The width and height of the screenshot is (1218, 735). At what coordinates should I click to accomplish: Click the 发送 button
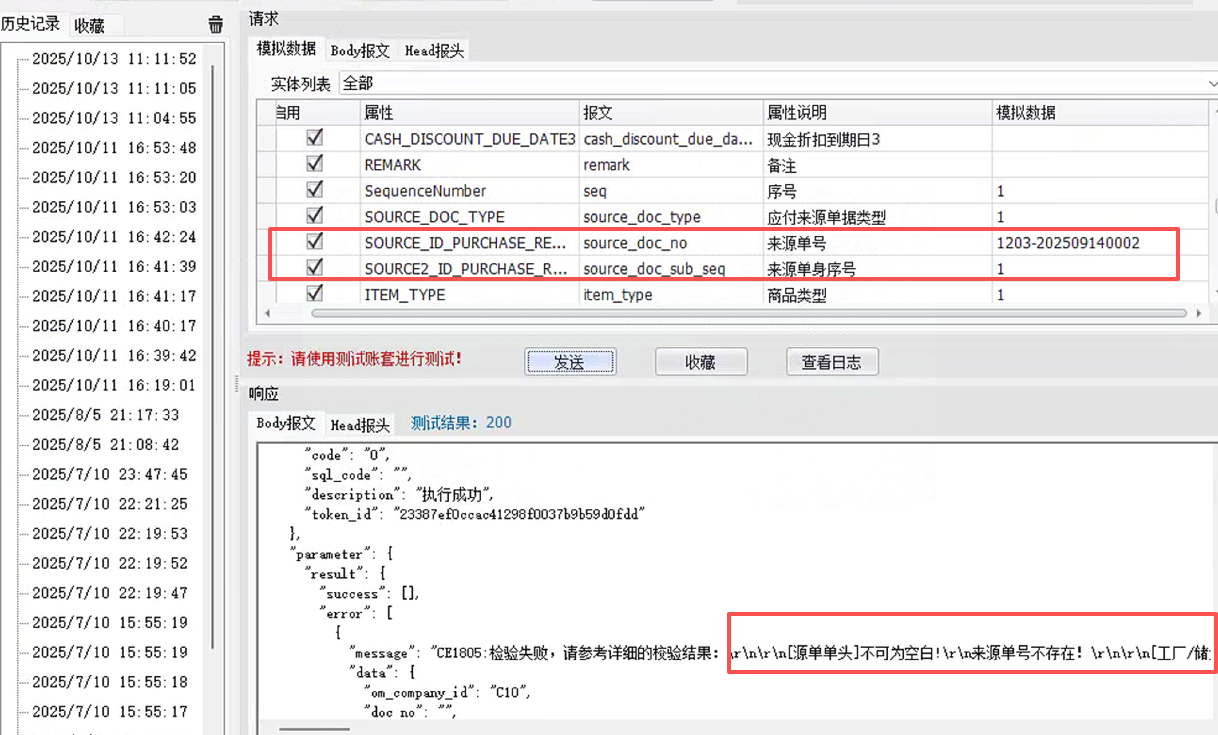569,362
